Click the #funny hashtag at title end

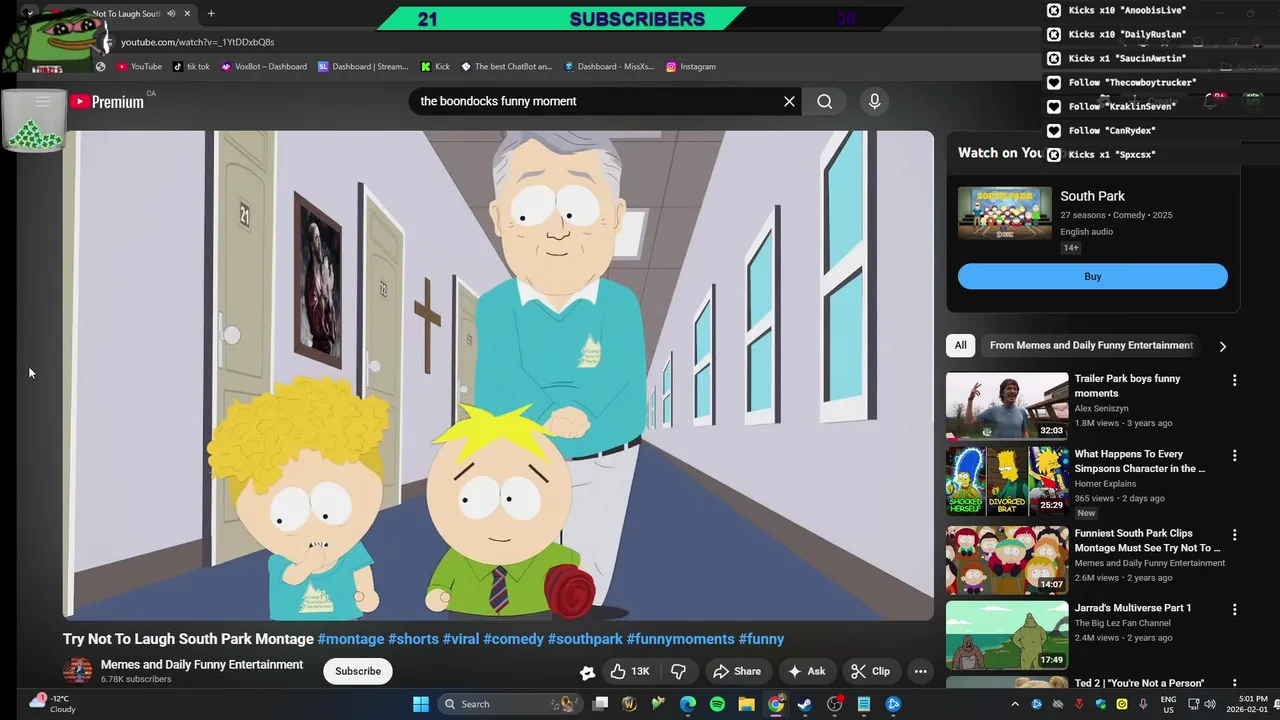[x=761, y=639]
